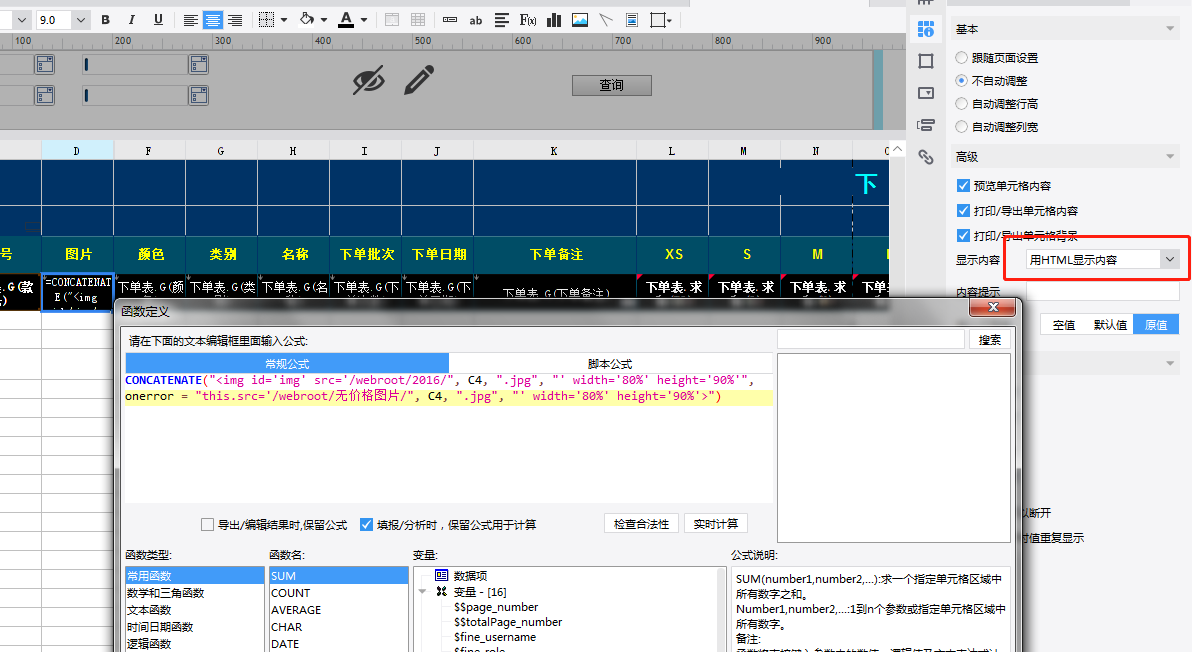Open the cell attributes panel icon
The width and height of the screenshot is (1192, 652).
click(x=926, y=29)
